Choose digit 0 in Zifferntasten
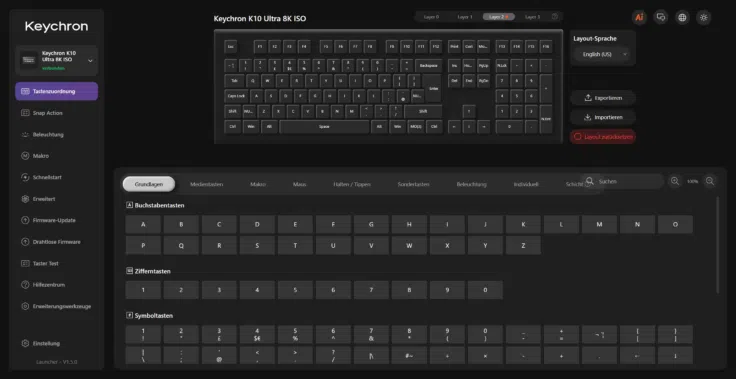Image resolution: width=736 pixels, height=379 pixels. 485,290
